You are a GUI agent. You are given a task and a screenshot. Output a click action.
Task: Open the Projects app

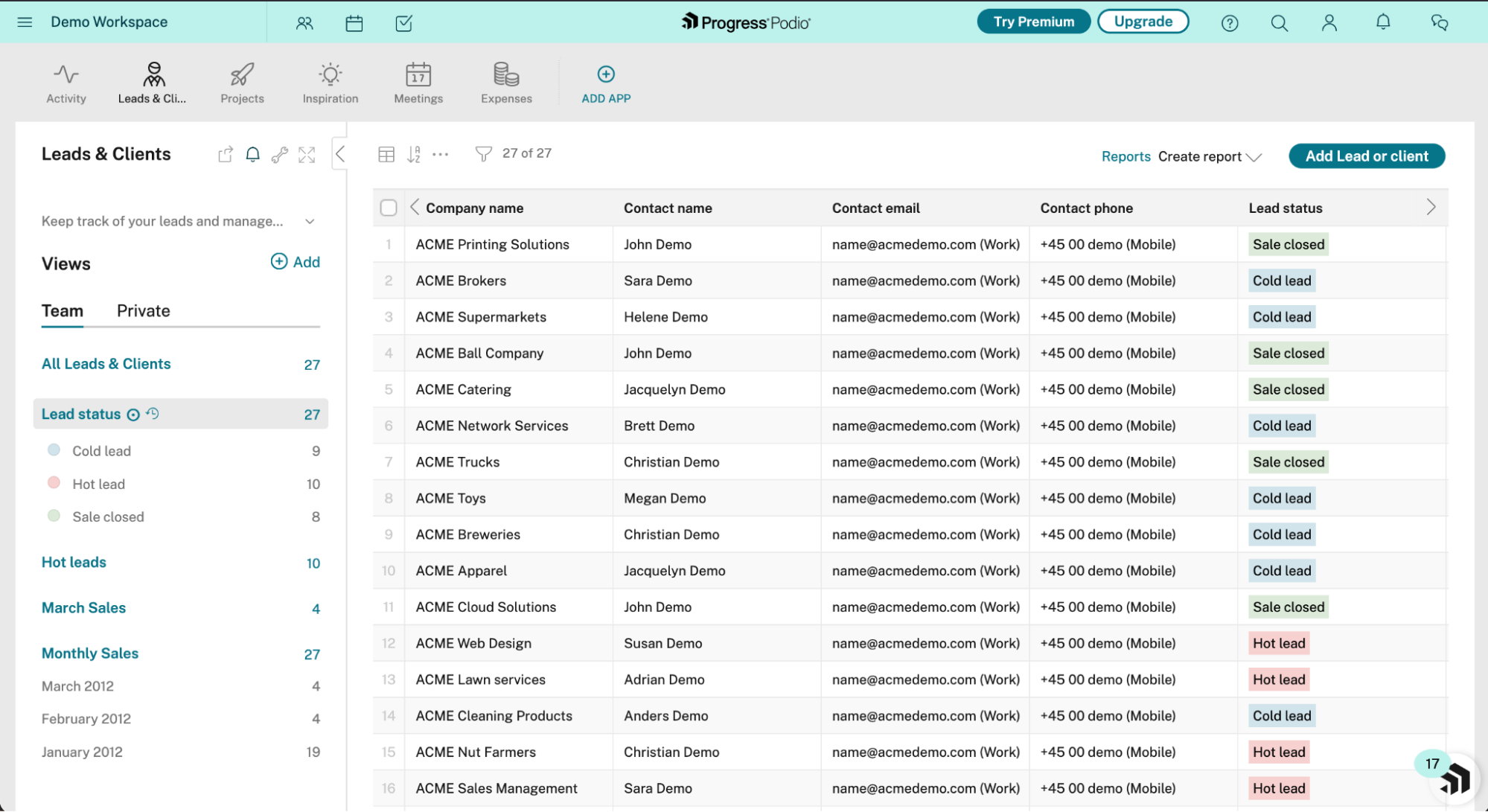point(242,83)
